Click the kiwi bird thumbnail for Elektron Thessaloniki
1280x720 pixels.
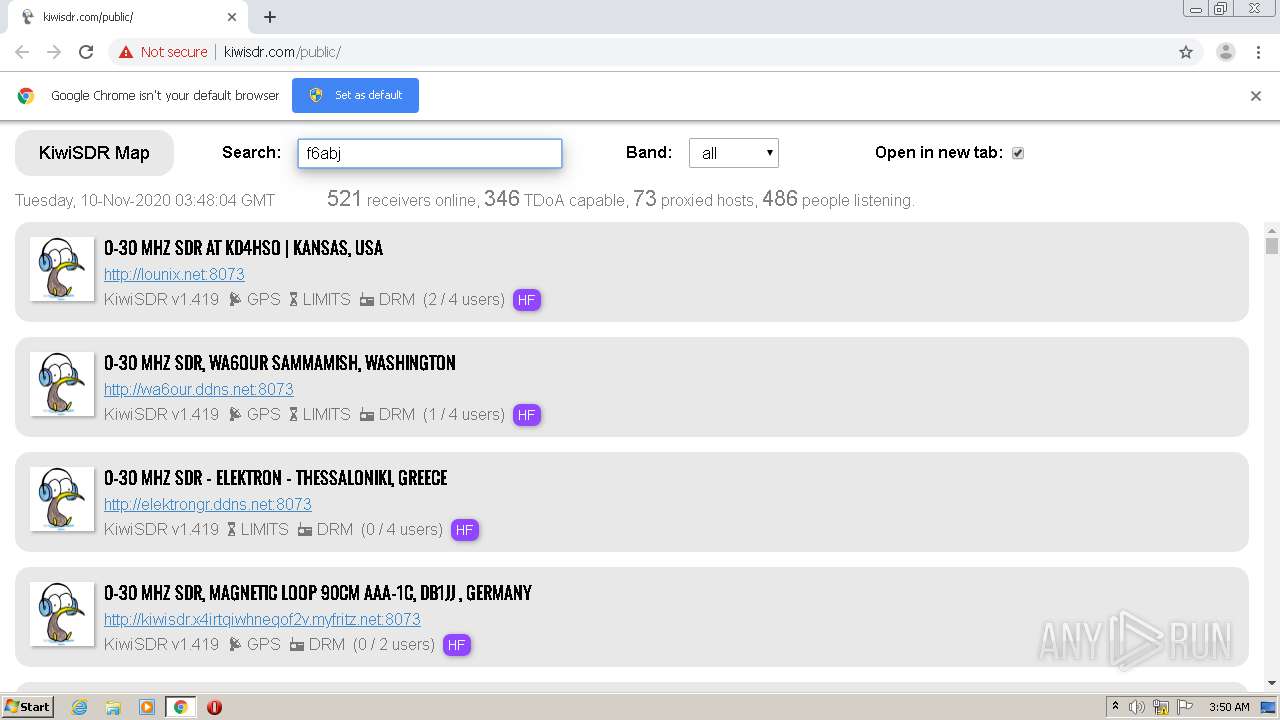click(62, 499)
